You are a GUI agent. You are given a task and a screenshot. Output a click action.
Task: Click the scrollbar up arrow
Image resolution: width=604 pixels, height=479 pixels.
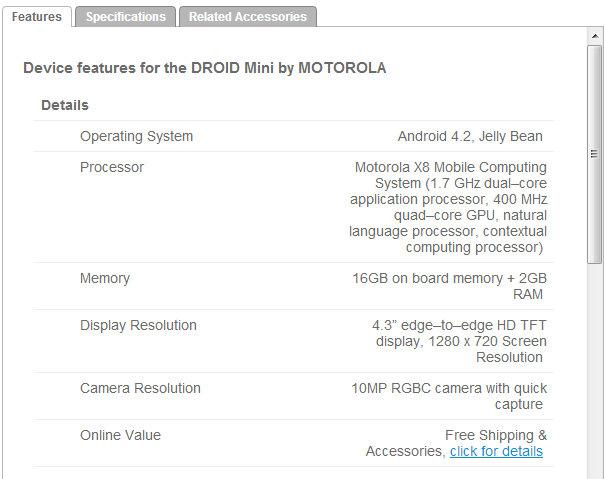pos(595,36)
